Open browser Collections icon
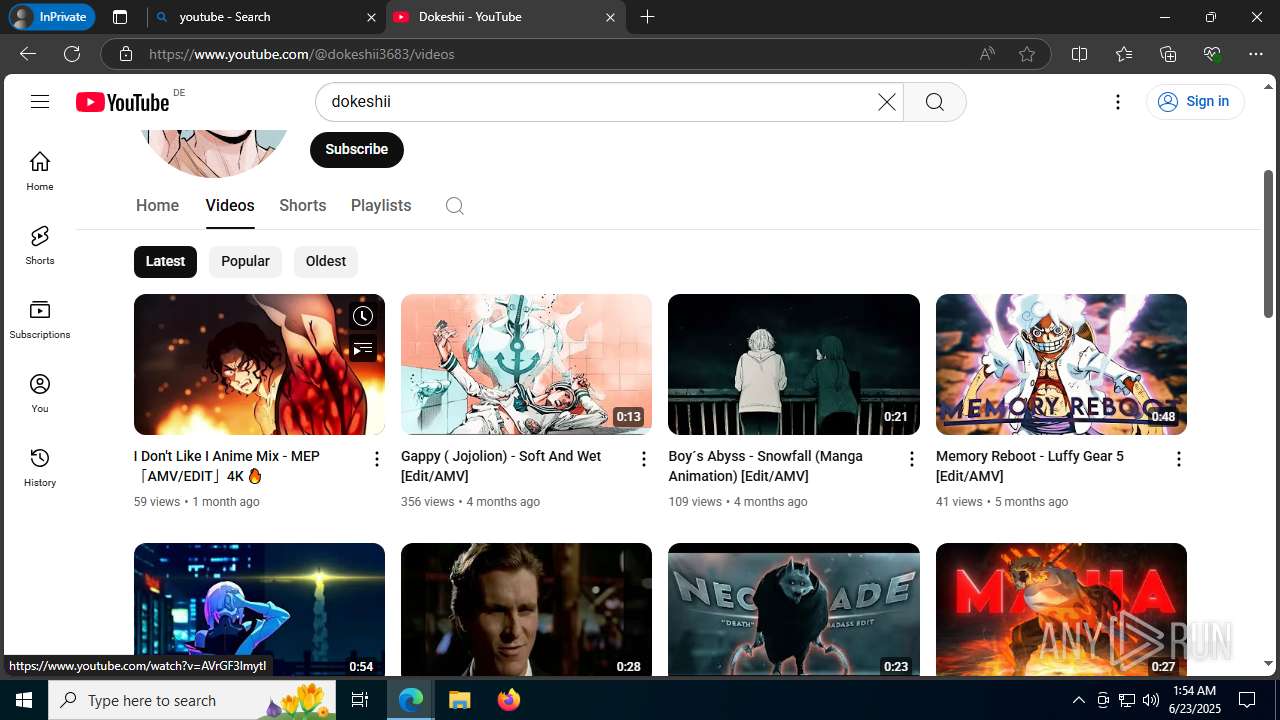 point(1168,54)
